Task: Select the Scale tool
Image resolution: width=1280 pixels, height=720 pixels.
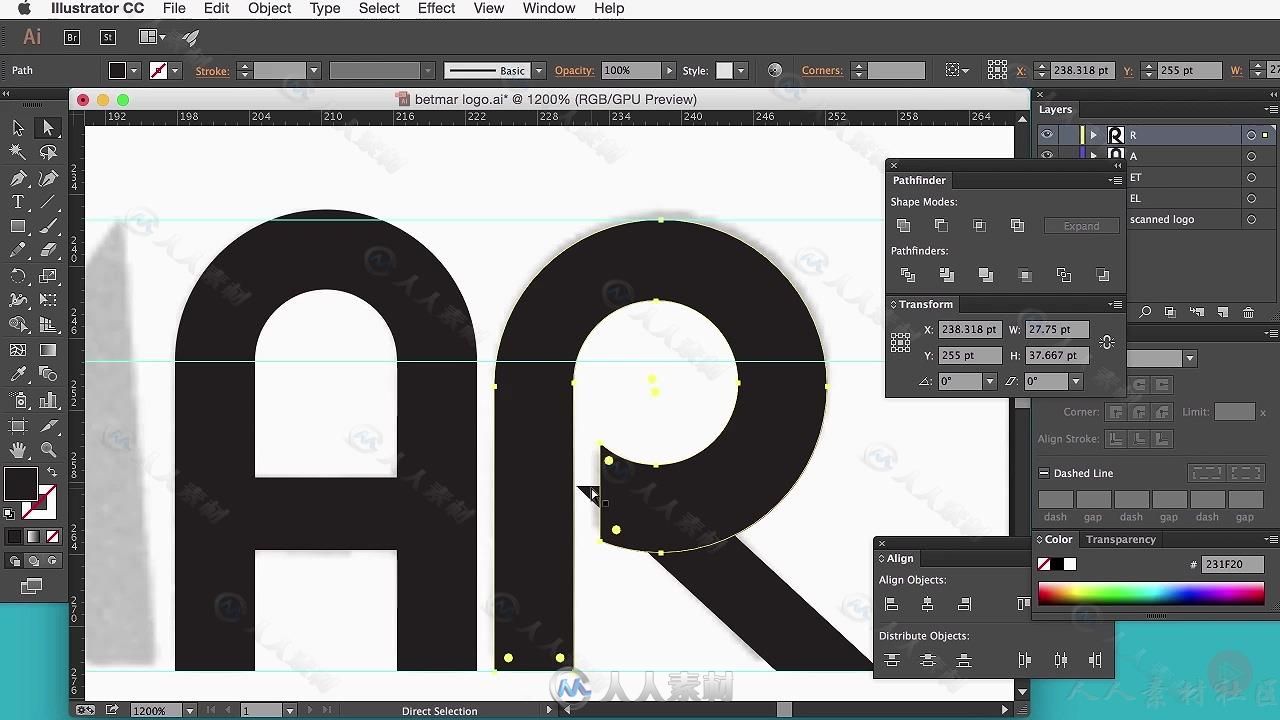Action: coord(48,276)
